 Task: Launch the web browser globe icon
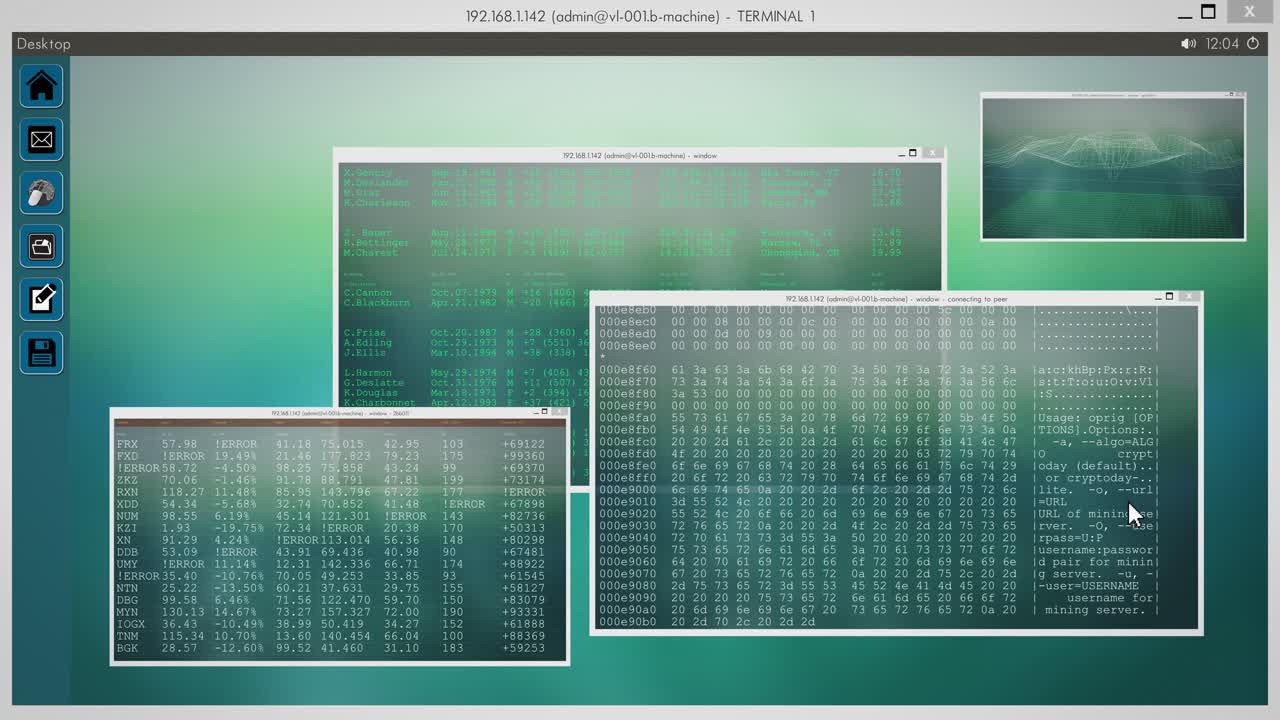(x=41, y=193)
